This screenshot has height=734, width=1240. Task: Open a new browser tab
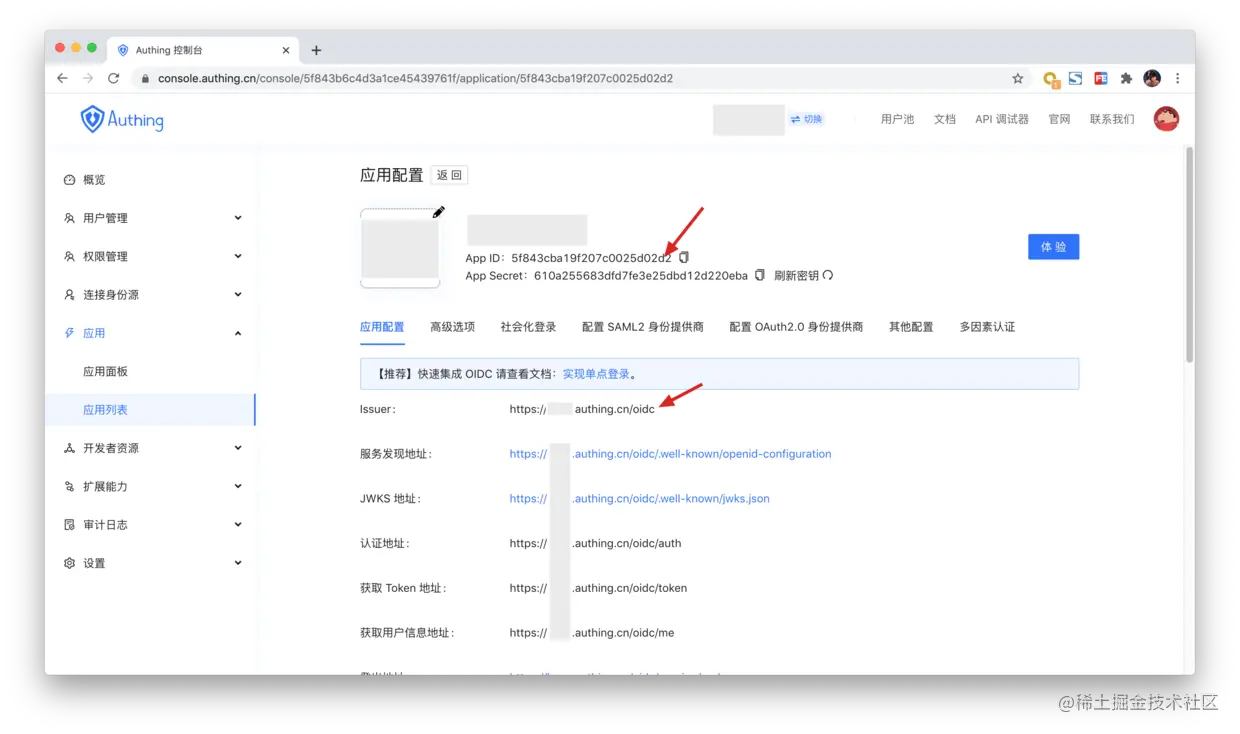point(316,50)
